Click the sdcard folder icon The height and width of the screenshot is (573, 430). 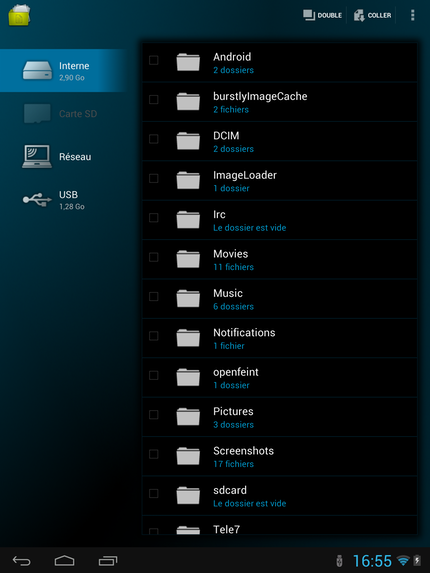[x=188, y=496]
